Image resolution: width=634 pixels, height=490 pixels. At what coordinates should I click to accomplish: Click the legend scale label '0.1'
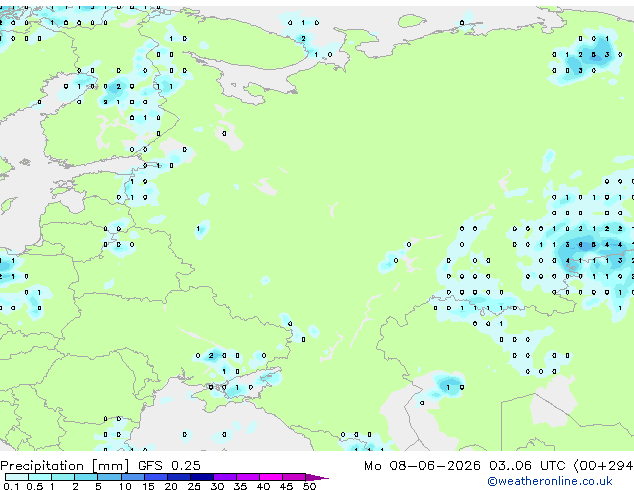tap(11, 486)
